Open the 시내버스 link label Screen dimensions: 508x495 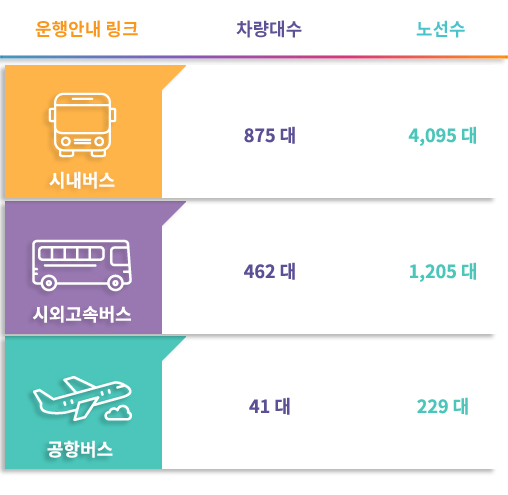point(82,181)
